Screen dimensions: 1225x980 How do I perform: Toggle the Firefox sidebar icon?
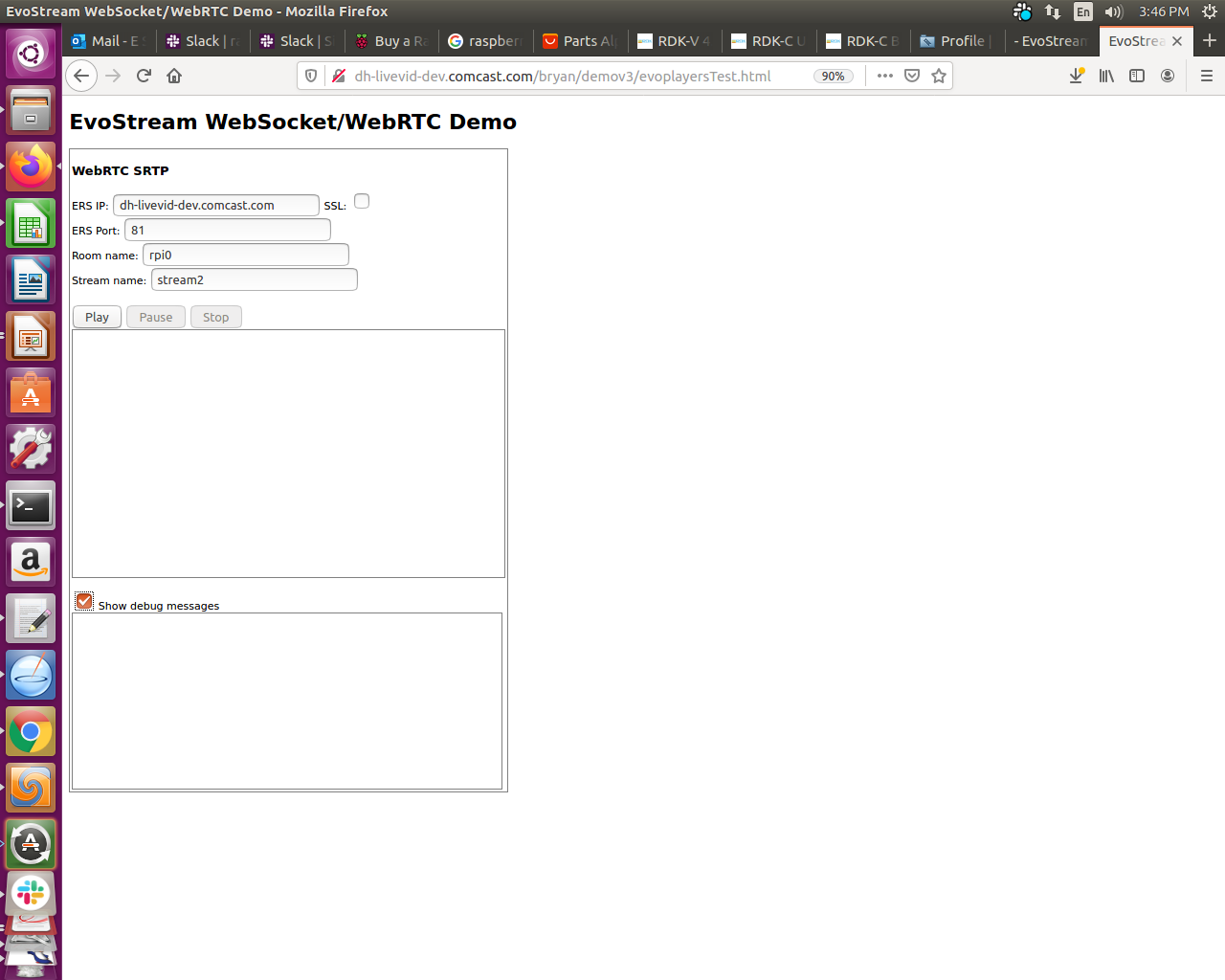point(1137,76)
